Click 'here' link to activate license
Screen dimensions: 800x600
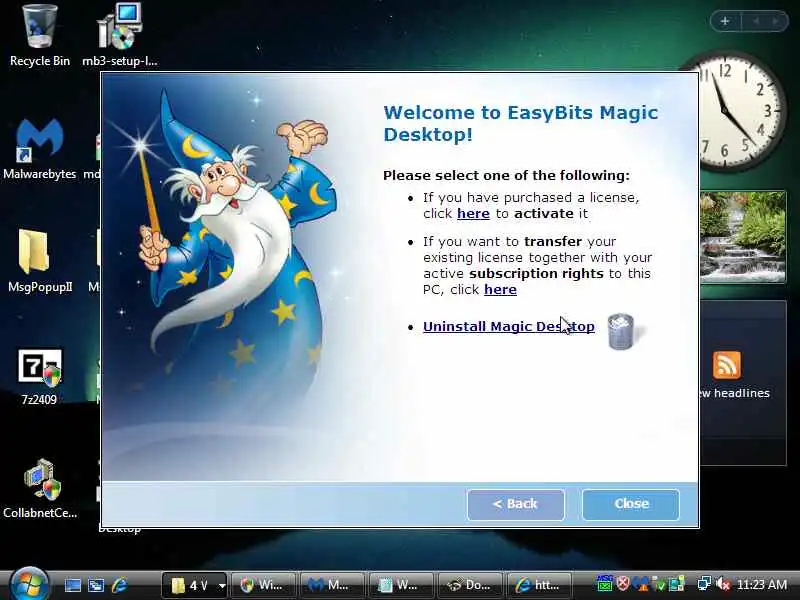point(473,214)
